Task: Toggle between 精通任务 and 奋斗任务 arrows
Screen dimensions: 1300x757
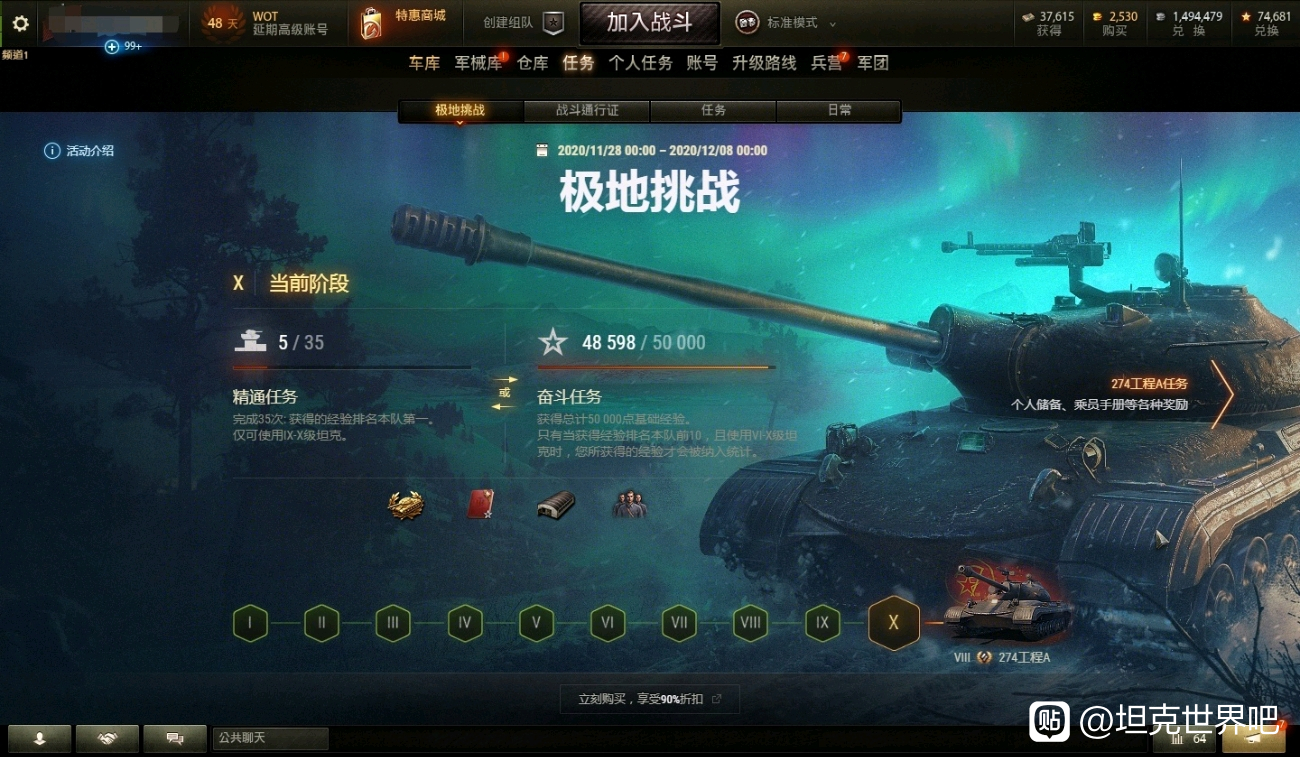Action: (504, 393)
